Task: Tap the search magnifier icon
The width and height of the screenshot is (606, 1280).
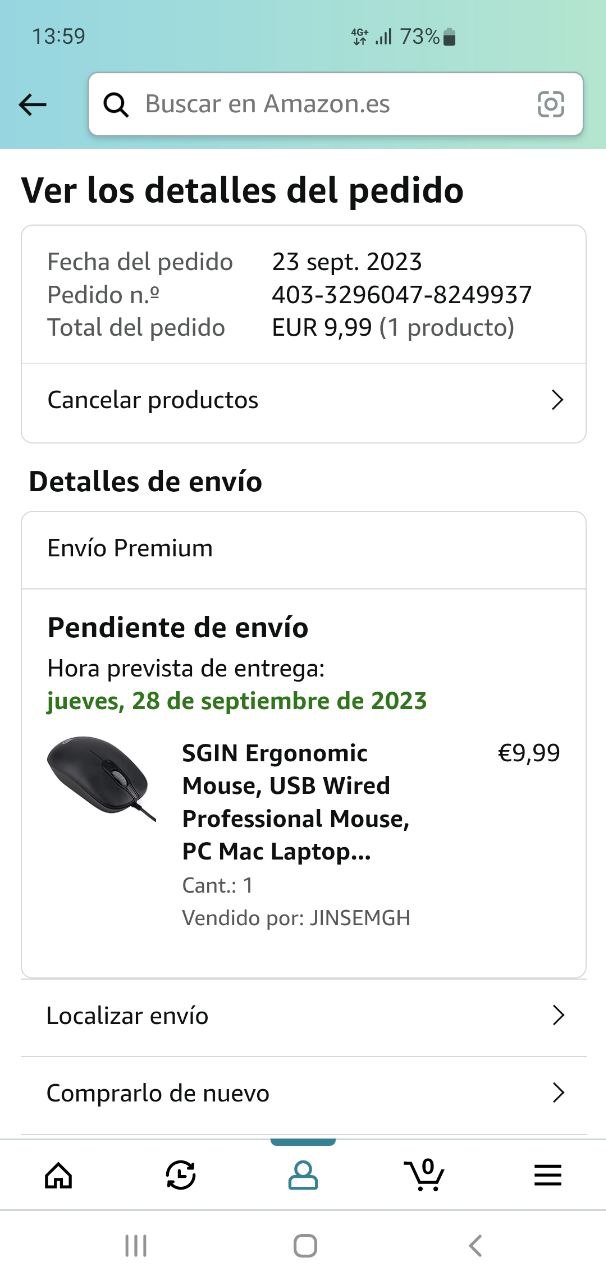Action: 117,104
